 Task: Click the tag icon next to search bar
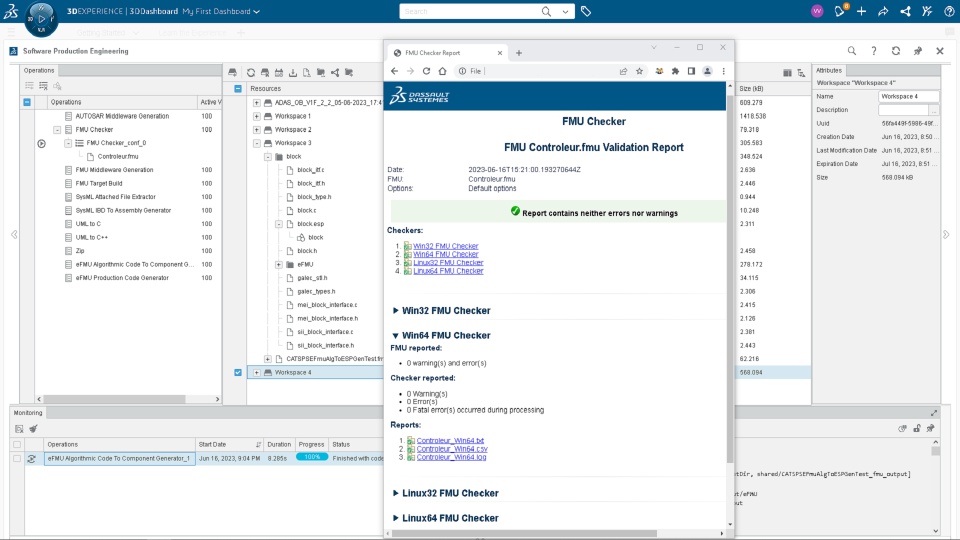(x=586, y=11)
